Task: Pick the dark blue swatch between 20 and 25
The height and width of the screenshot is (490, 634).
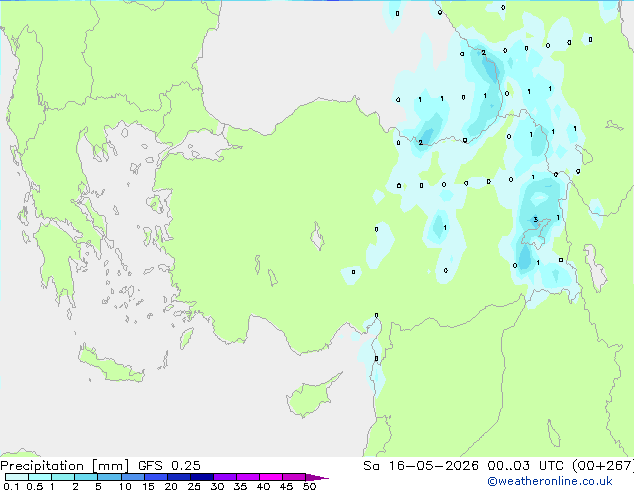Action: point(178,477)
